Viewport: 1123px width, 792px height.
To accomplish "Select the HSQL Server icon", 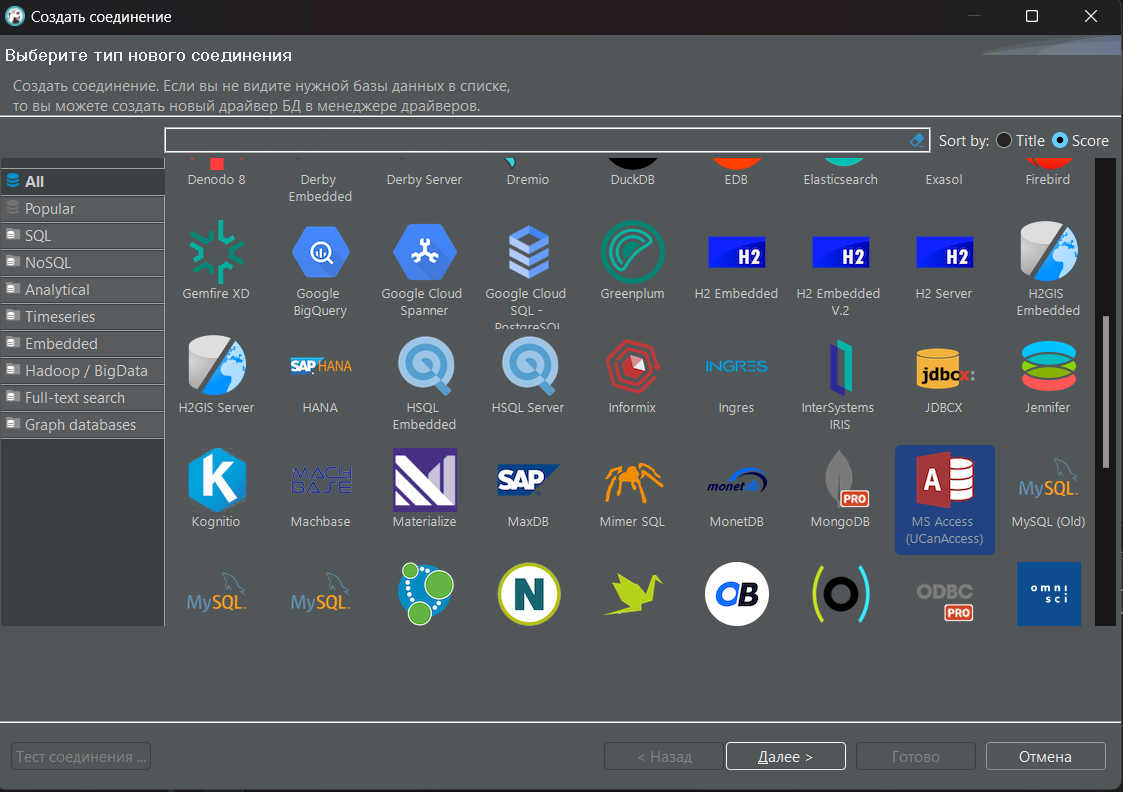I will click(528, 366).
